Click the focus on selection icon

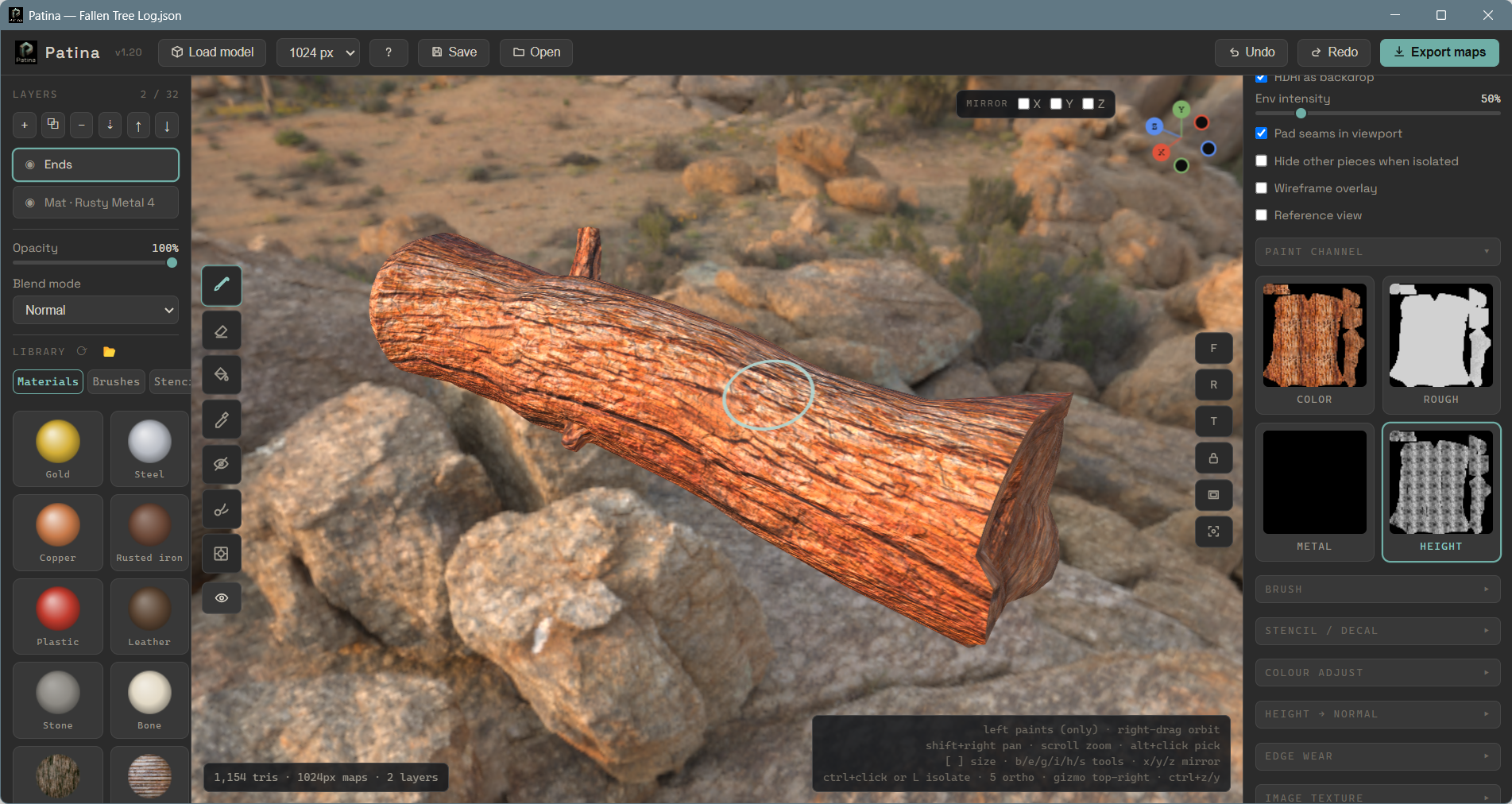pos(1213,531)
